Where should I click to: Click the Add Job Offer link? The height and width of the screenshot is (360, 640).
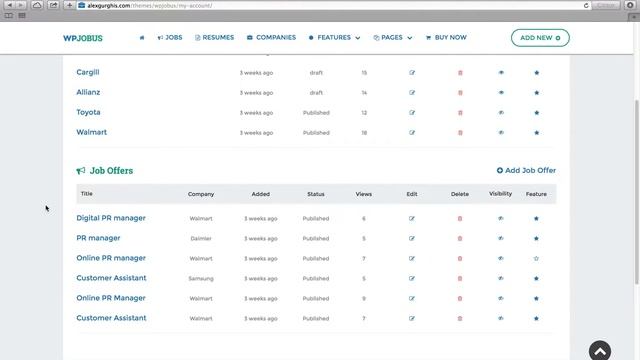(526, 171)
